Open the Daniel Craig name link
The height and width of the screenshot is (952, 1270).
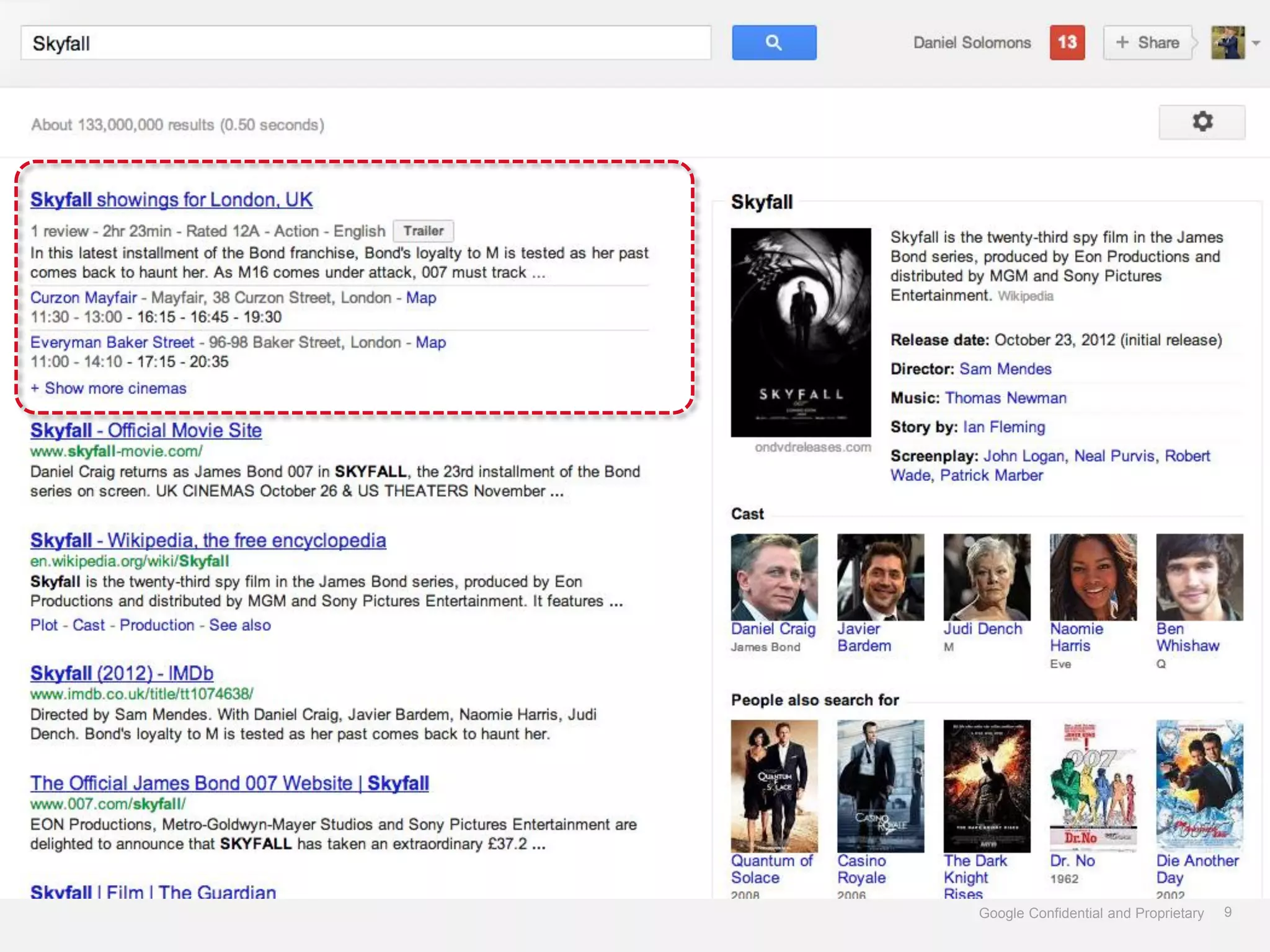coord(773,628)
